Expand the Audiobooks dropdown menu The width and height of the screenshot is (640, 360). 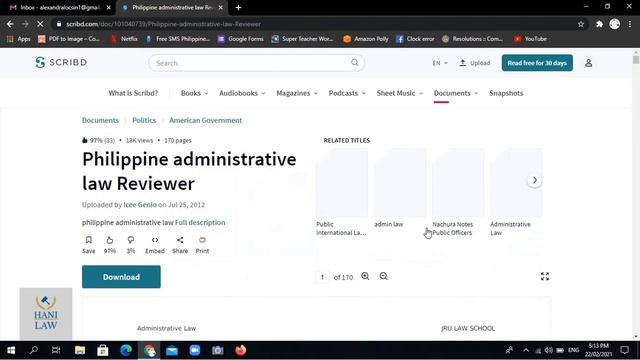click(x=242, y=93)
